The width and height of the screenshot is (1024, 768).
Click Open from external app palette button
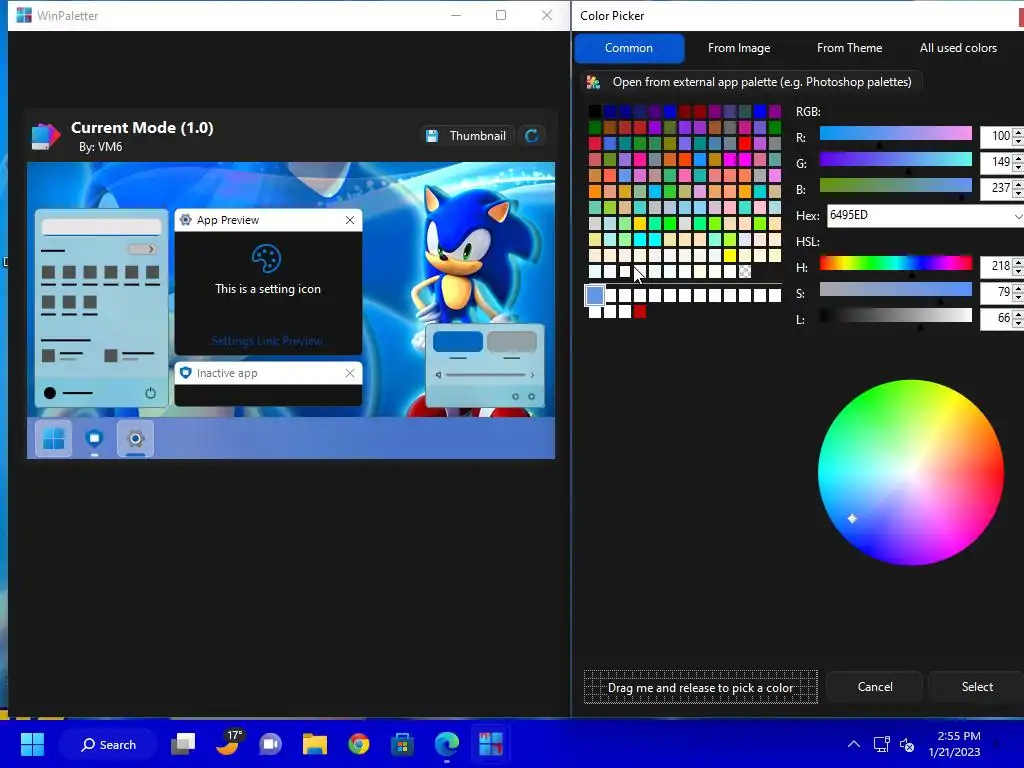(x=751, y=82)
